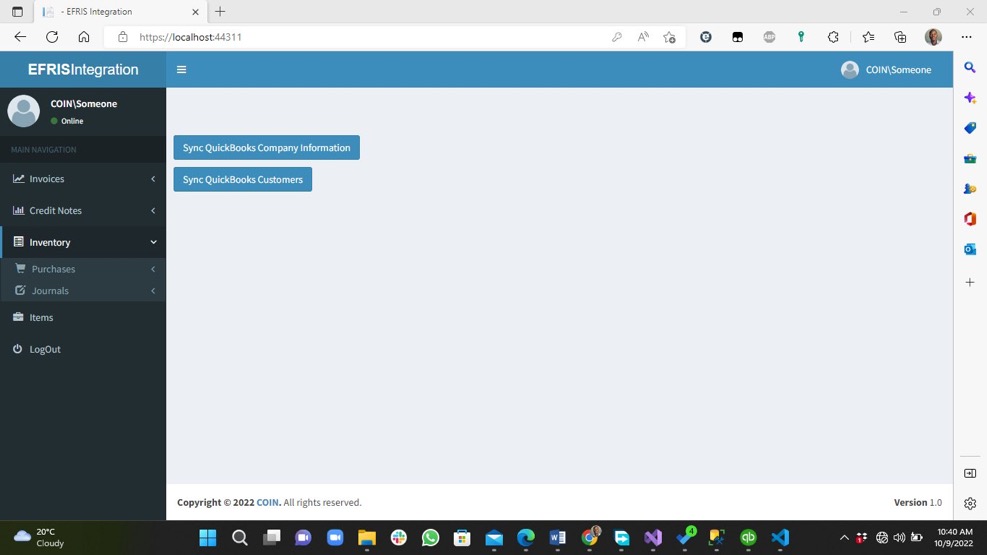
Task: Click the browser home icon
Action: point(84,37)
